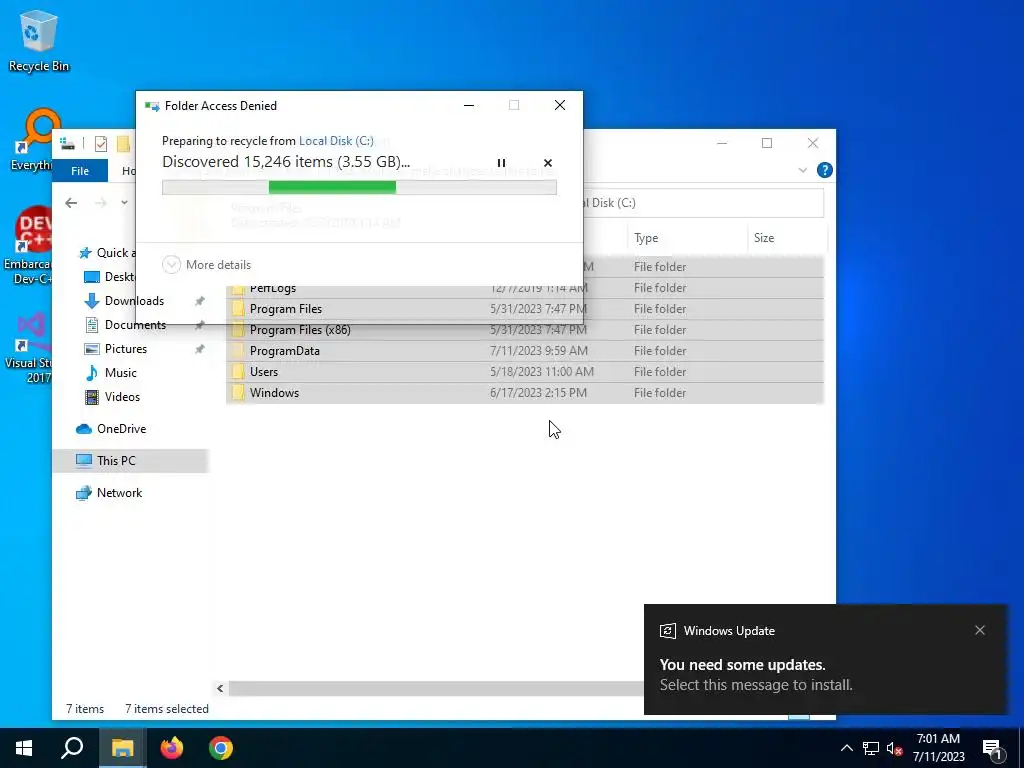Click the Network icon in sidebar
This screenshot has height=768, width=1024.
(84, 493)
